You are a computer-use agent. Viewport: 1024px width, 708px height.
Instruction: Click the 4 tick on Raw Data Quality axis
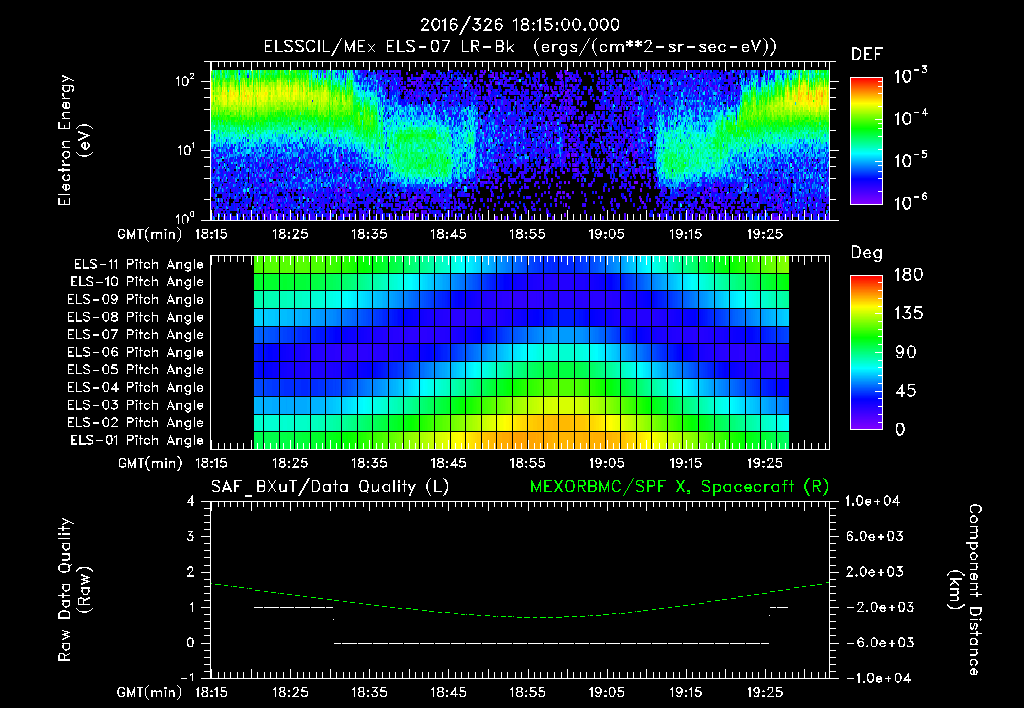tap(191, 501)
